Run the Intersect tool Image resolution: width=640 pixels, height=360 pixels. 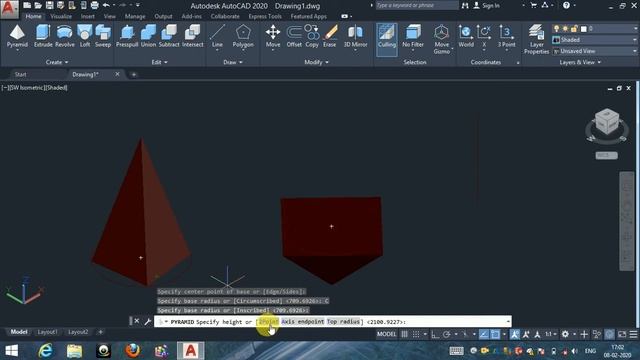(192, 36)
